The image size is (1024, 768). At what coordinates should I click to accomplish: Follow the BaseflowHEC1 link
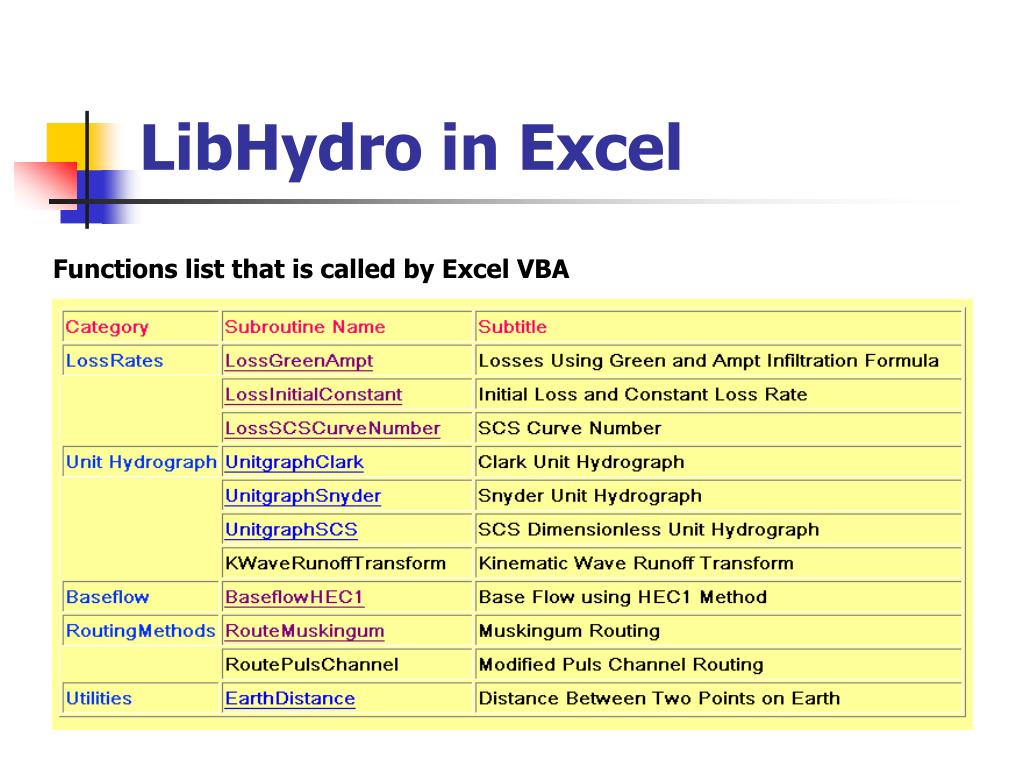294,598
